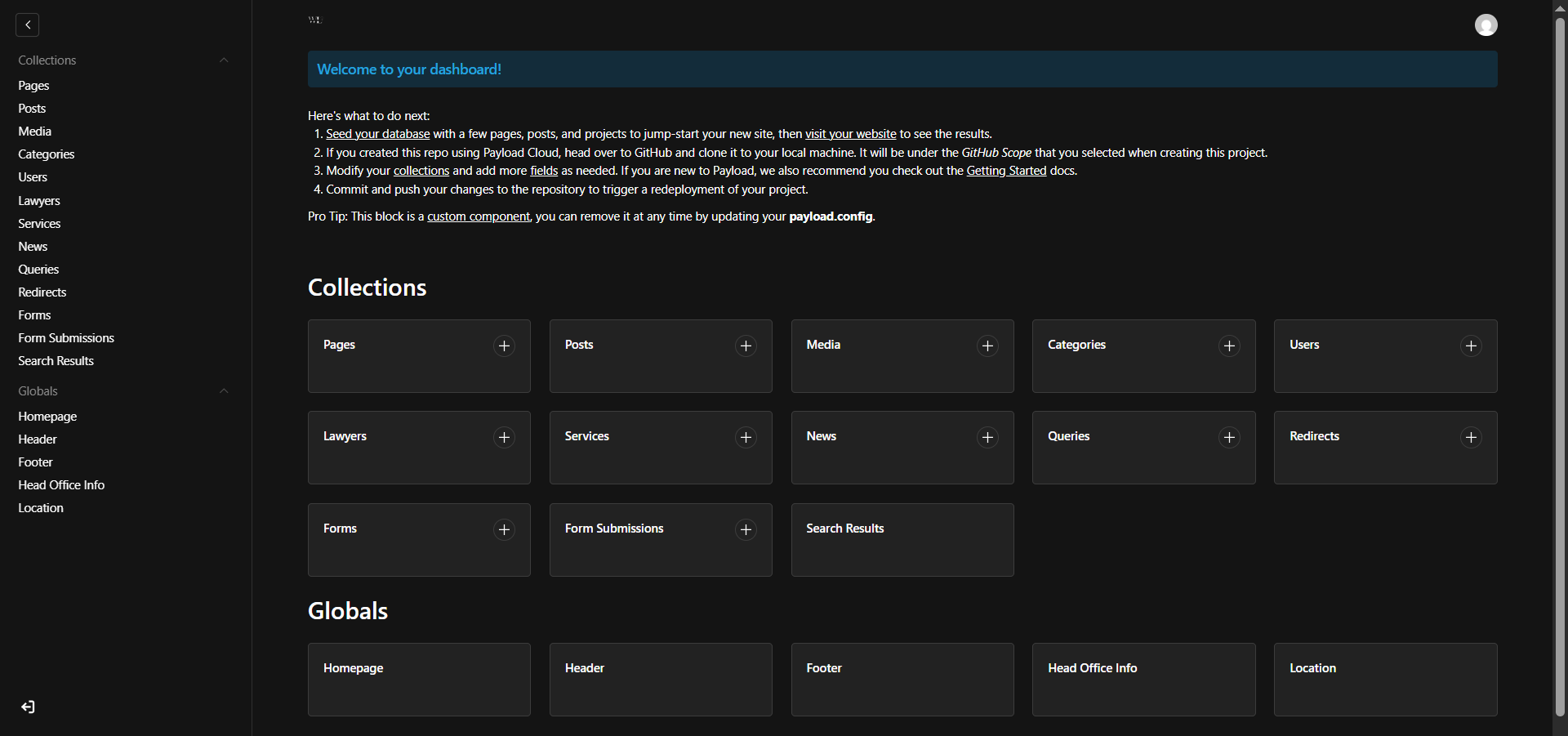Click the back arrow at top left
Screen dimensions: 1568x736
tap(27, 25)
